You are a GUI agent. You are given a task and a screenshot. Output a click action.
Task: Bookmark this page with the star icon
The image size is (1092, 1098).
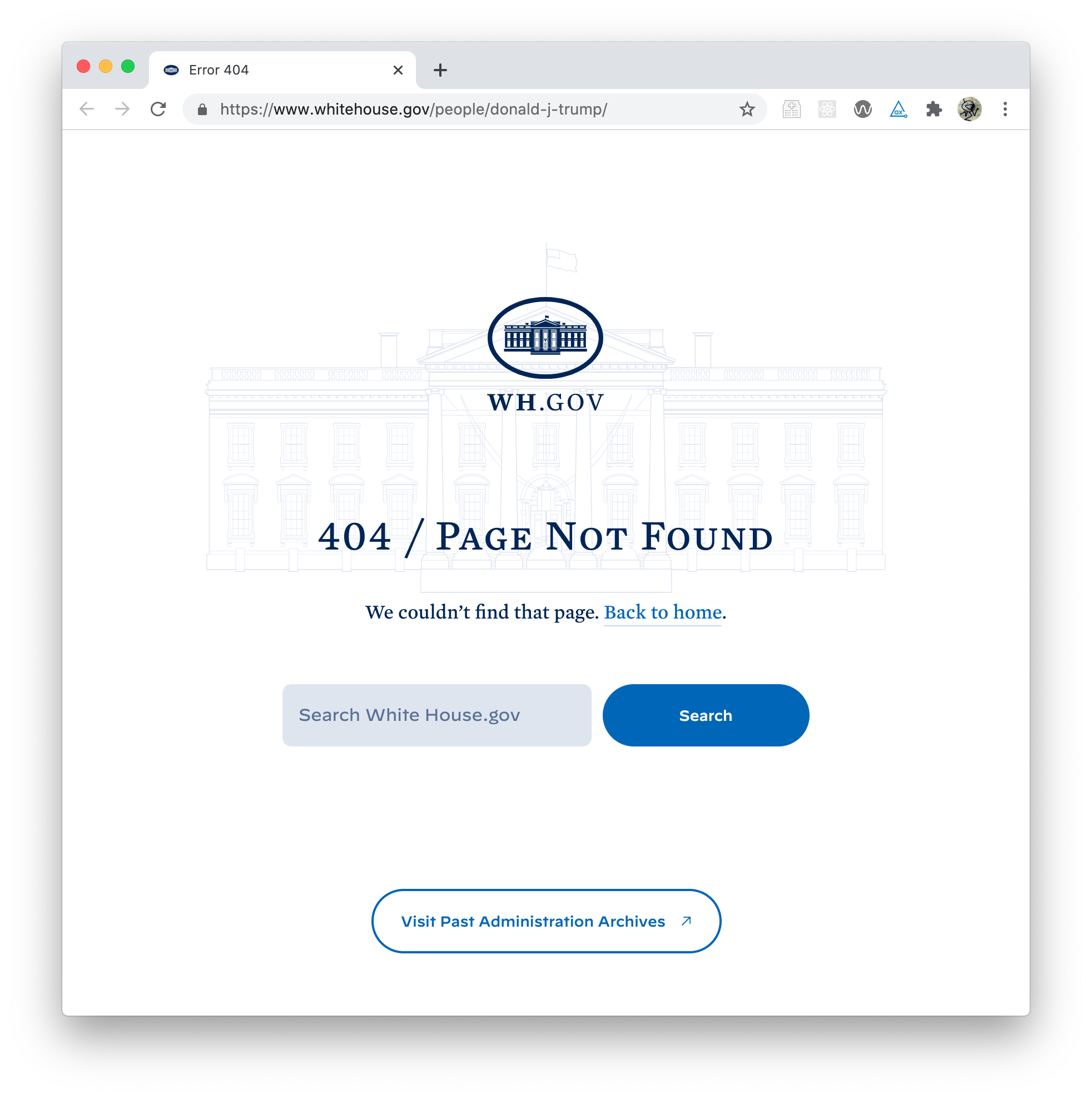point(747,109)
